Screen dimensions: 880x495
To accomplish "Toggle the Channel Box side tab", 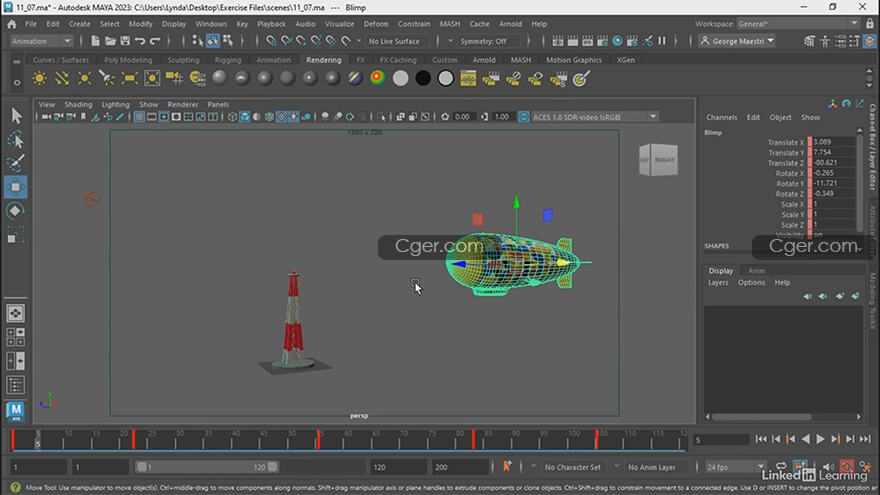I will click(x=872, y=146).
